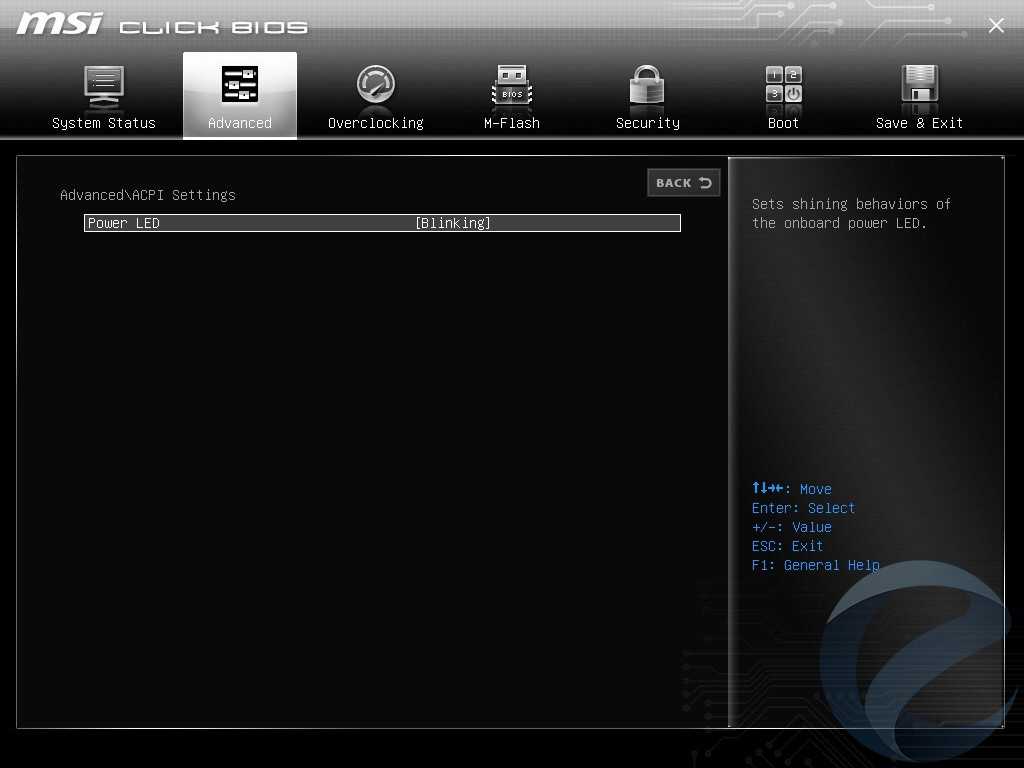Image resolution: width=1024 pixels, height=768 pixels.
Task: Open Security via the padlock icon
Action: point(647,85)
